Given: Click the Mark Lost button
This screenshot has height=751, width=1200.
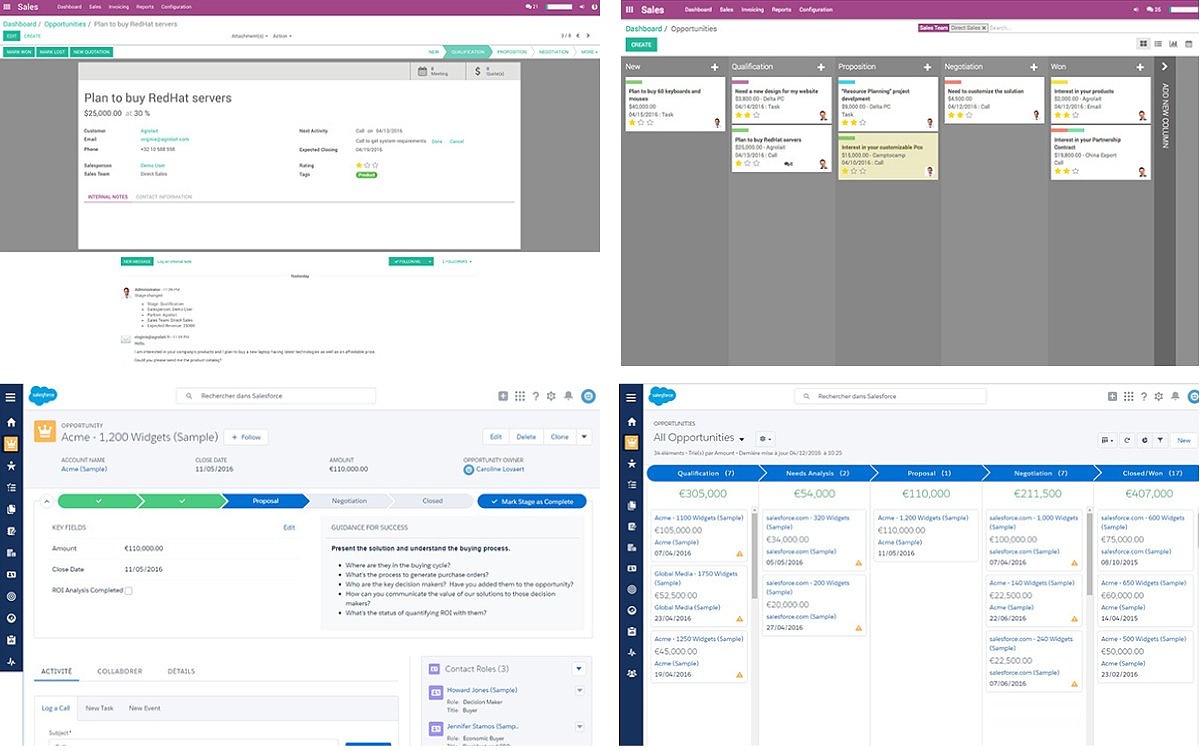Looking at the screenshot, I should coord(53,51).
